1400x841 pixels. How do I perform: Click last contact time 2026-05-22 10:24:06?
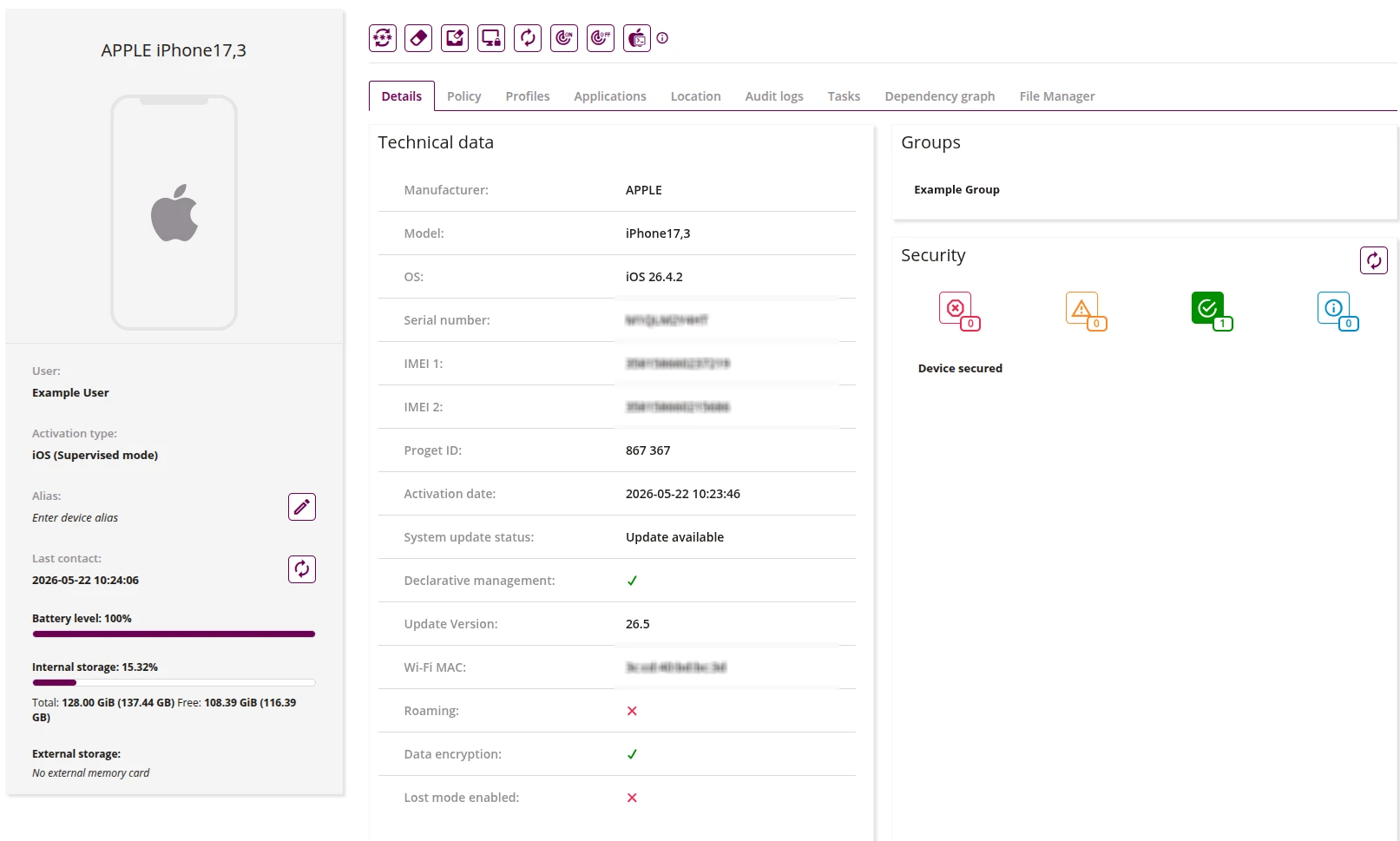pyautogui.click(x=86, y=580)
